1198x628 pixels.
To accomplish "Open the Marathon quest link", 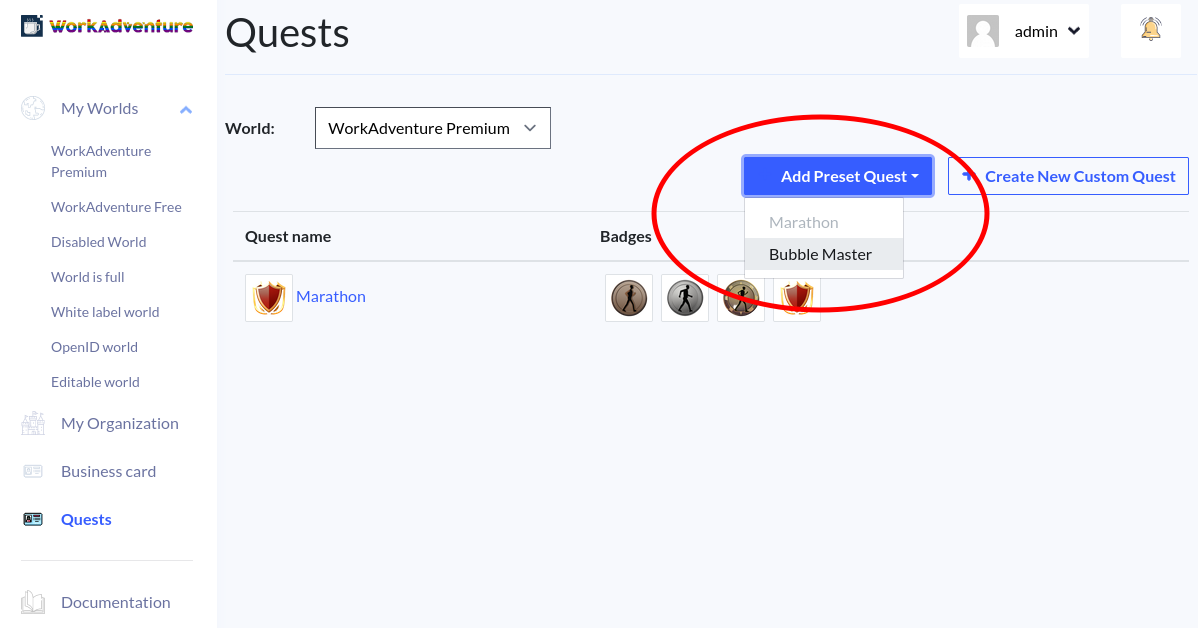I will click(x=331, y=296).
